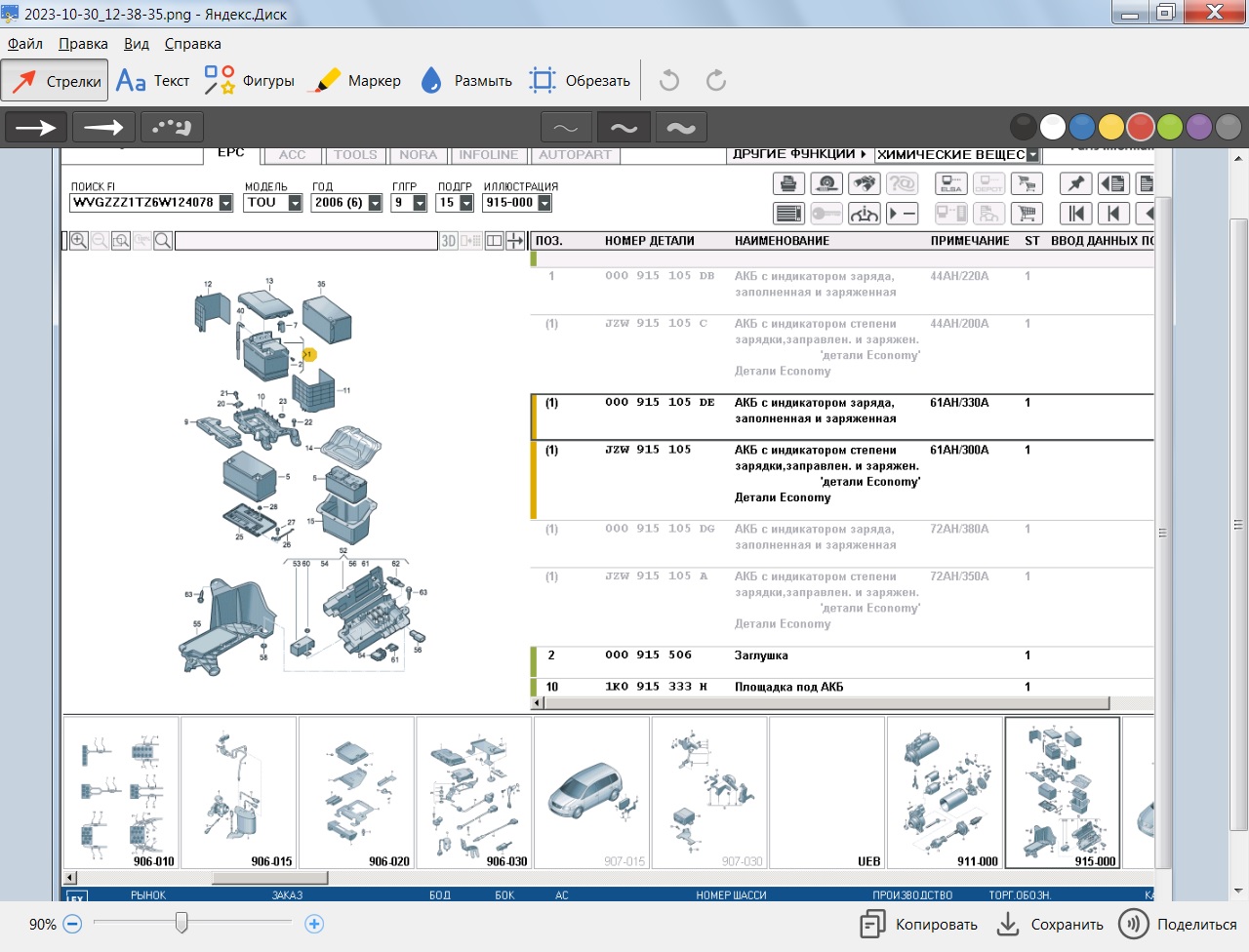Choose the tapered arrow style
The width and height of the screenshot is (1249, 952).
[x=103, y=127]
